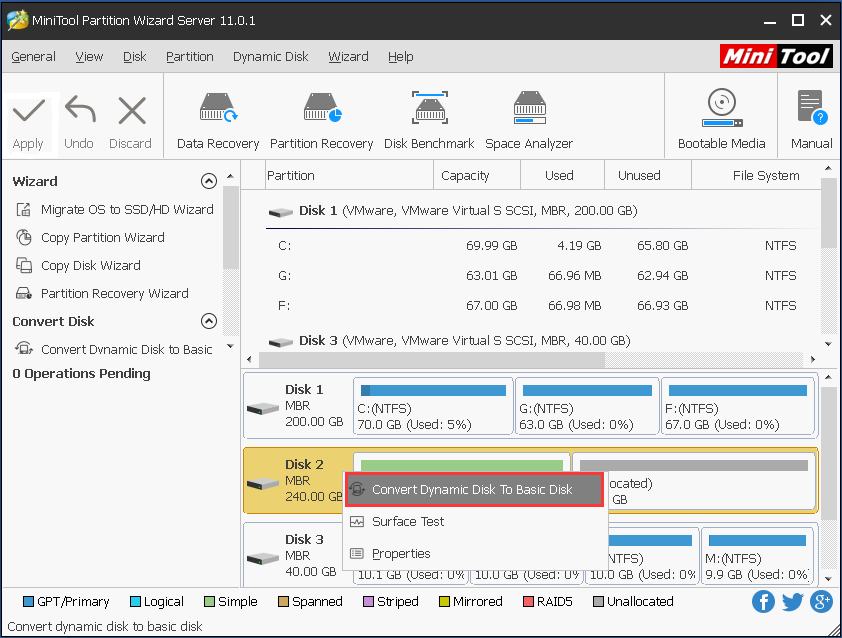Launch the Copy Disk Wizard
Viewport: 842px width, 638px height.
(91, 265)
